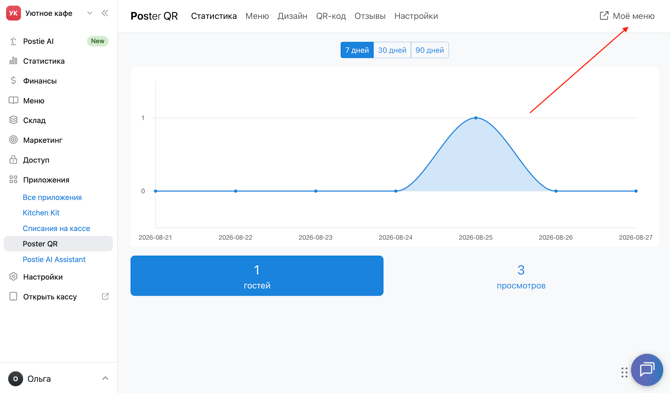Image resolution: width=670 pixels, height=393 pixels.
Task: Click the Меню book icon in sidebar
Action: click(13, 100)
